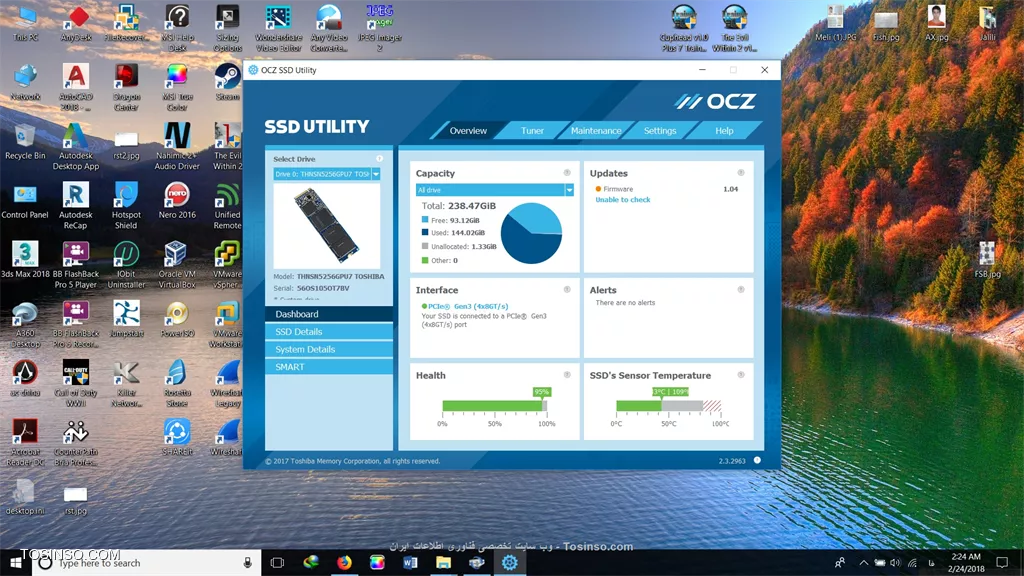Expand the Capacity 'All drive' dropdown

coord(569,190)
